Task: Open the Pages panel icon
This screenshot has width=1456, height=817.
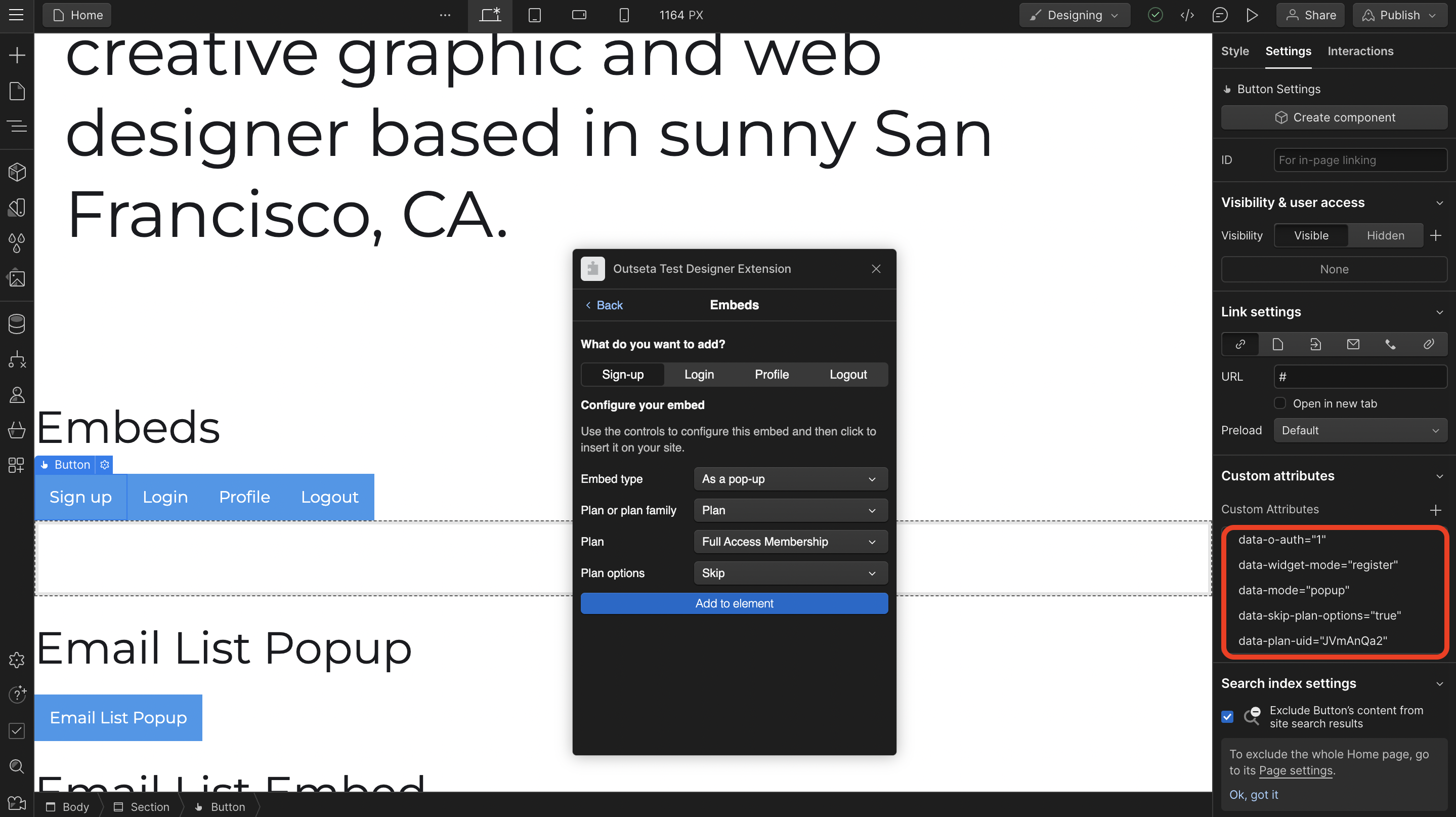Action: click(17, 91)
